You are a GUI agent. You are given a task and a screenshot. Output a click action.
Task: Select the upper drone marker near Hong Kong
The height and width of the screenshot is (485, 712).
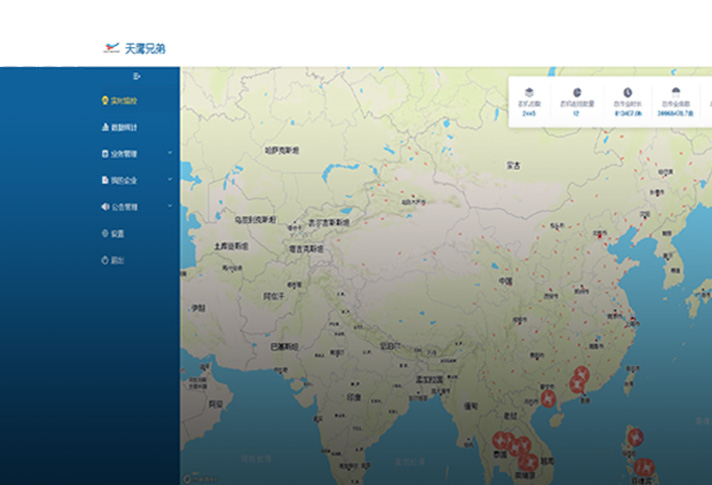click(582, 375)
